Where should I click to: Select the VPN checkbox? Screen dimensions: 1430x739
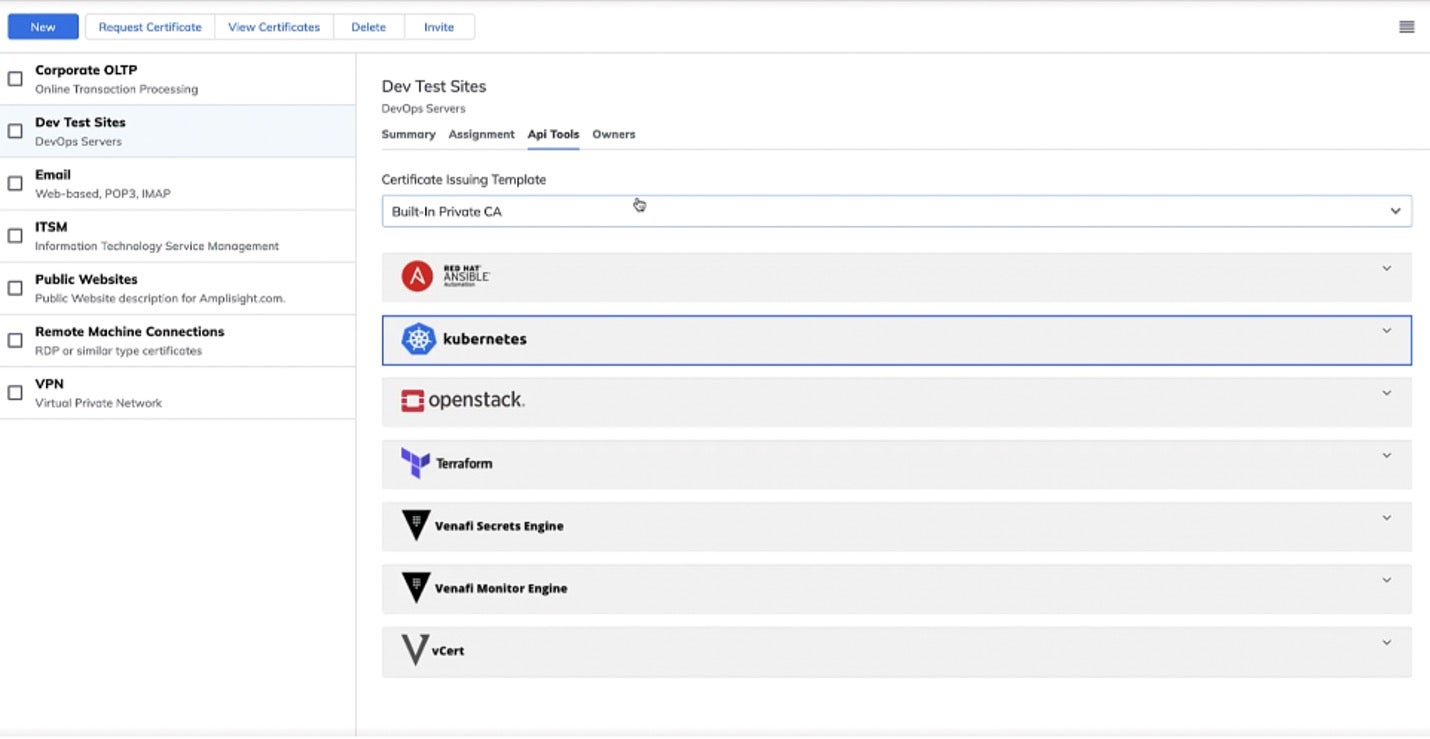click(x=15, y=393)
